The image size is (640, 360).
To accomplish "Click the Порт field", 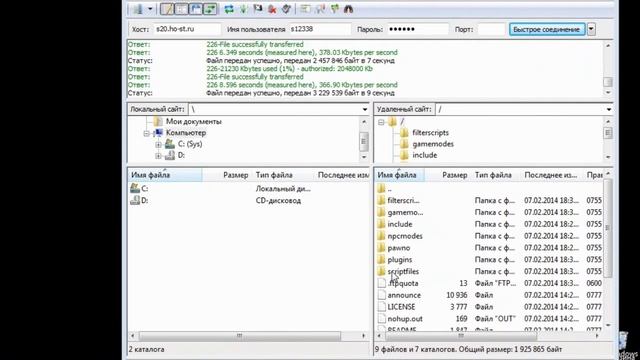I will [x=491, y=29].
